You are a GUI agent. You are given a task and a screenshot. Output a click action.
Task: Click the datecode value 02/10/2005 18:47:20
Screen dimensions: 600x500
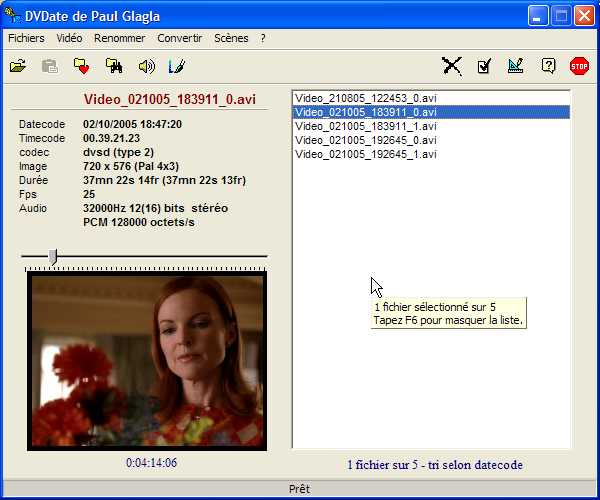click(x=132, y=124)
